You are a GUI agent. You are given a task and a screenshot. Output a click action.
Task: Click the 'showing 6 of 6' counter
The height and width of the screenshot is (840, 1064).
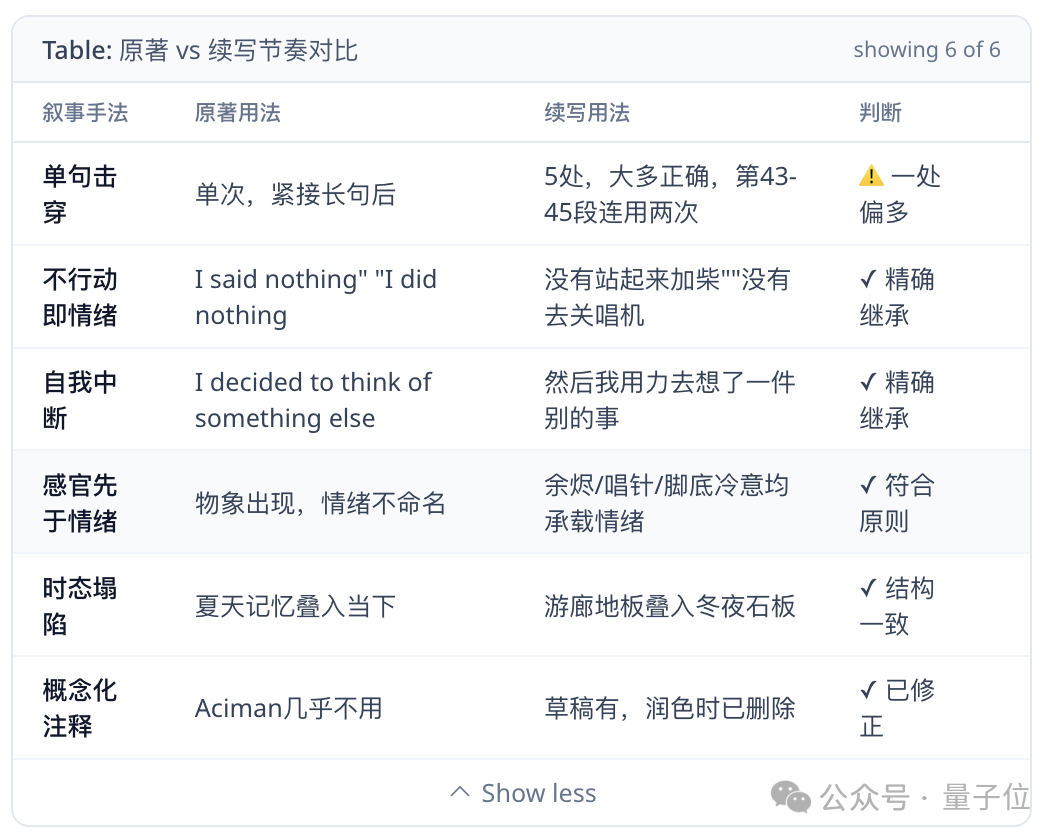[926, 50]
